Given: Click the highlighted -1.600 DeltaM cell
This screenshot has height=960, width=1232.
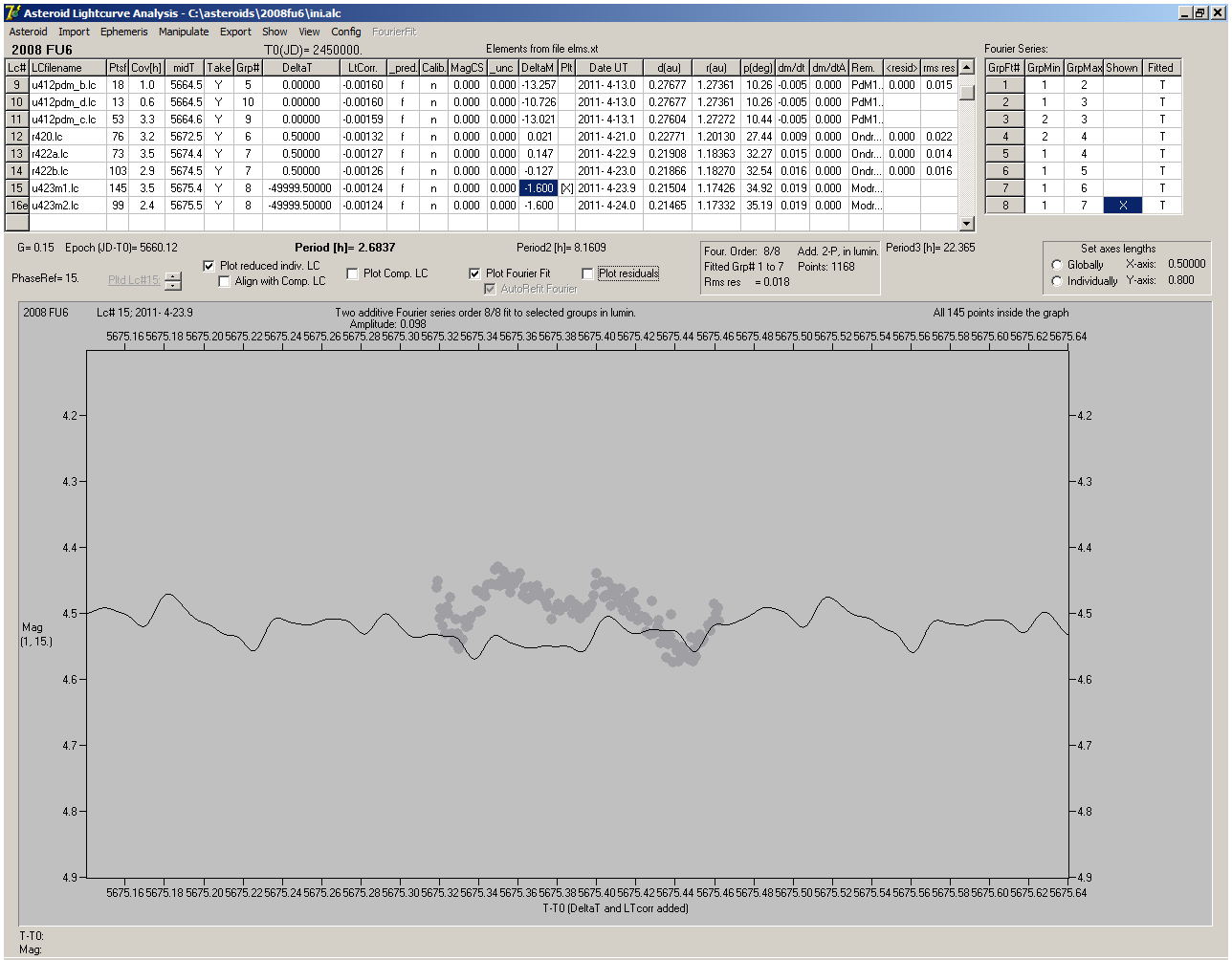Looking at the screenshot, I should point(539,188).
